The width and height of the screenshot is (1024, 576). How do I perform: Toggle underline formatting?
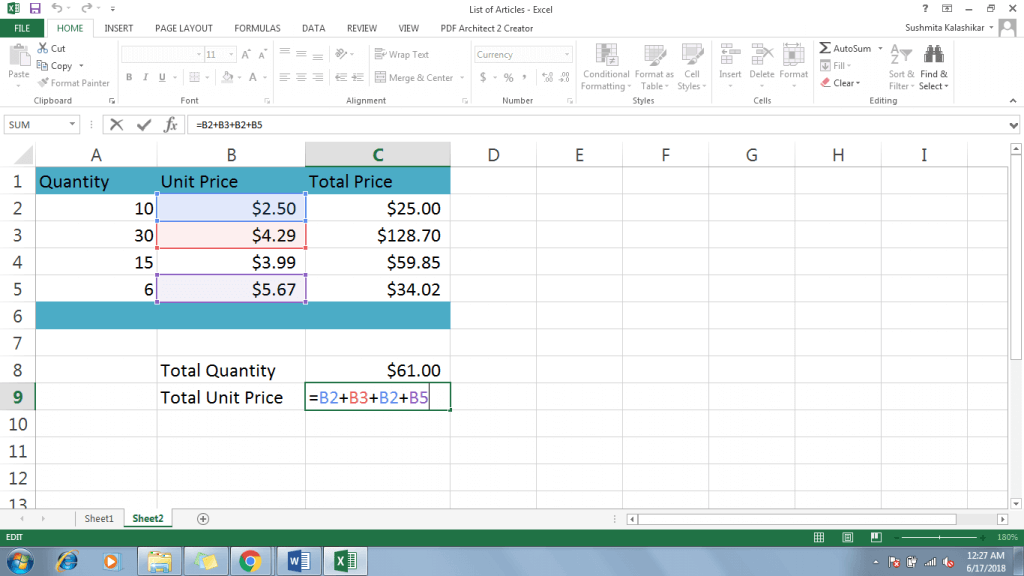(x=160, y=76)
